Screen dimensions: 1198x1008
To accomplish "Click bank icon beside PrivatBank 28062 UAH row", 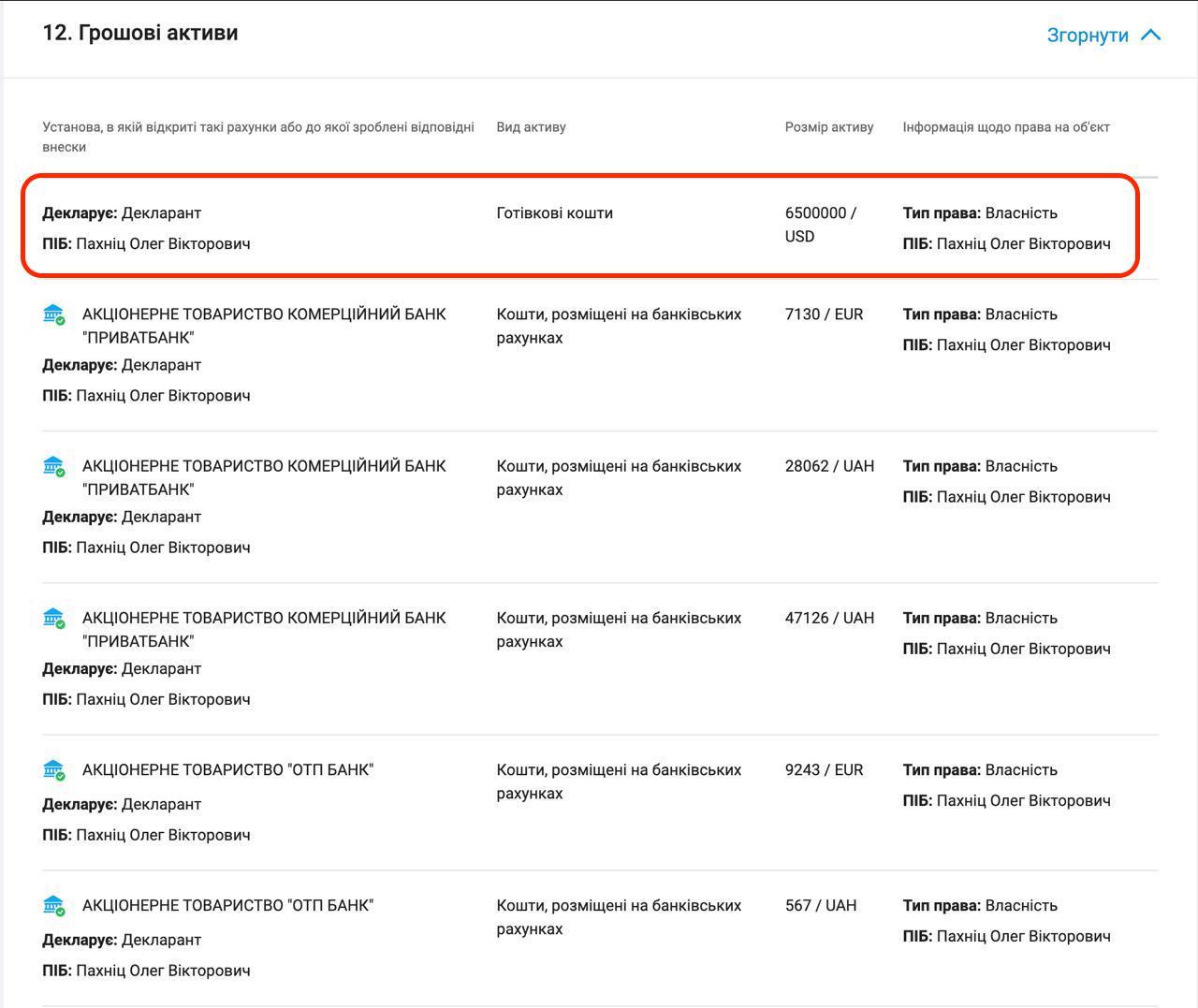I will point(54,466).
